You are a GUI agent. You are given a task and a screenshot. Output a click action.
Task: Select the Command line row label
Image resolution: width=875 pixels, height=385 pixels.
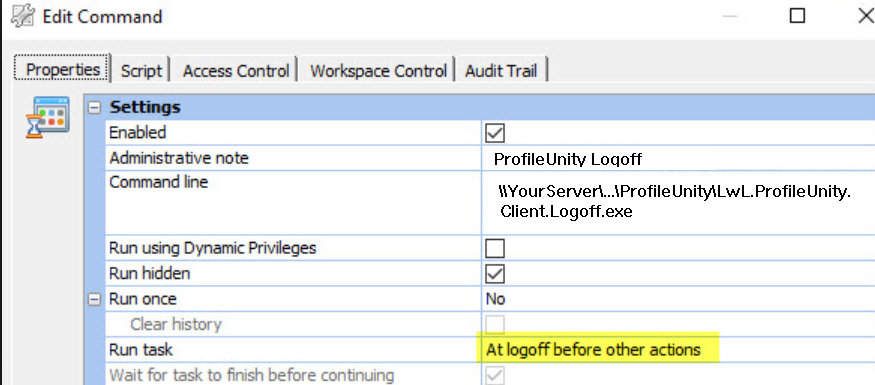click(158, 182)
